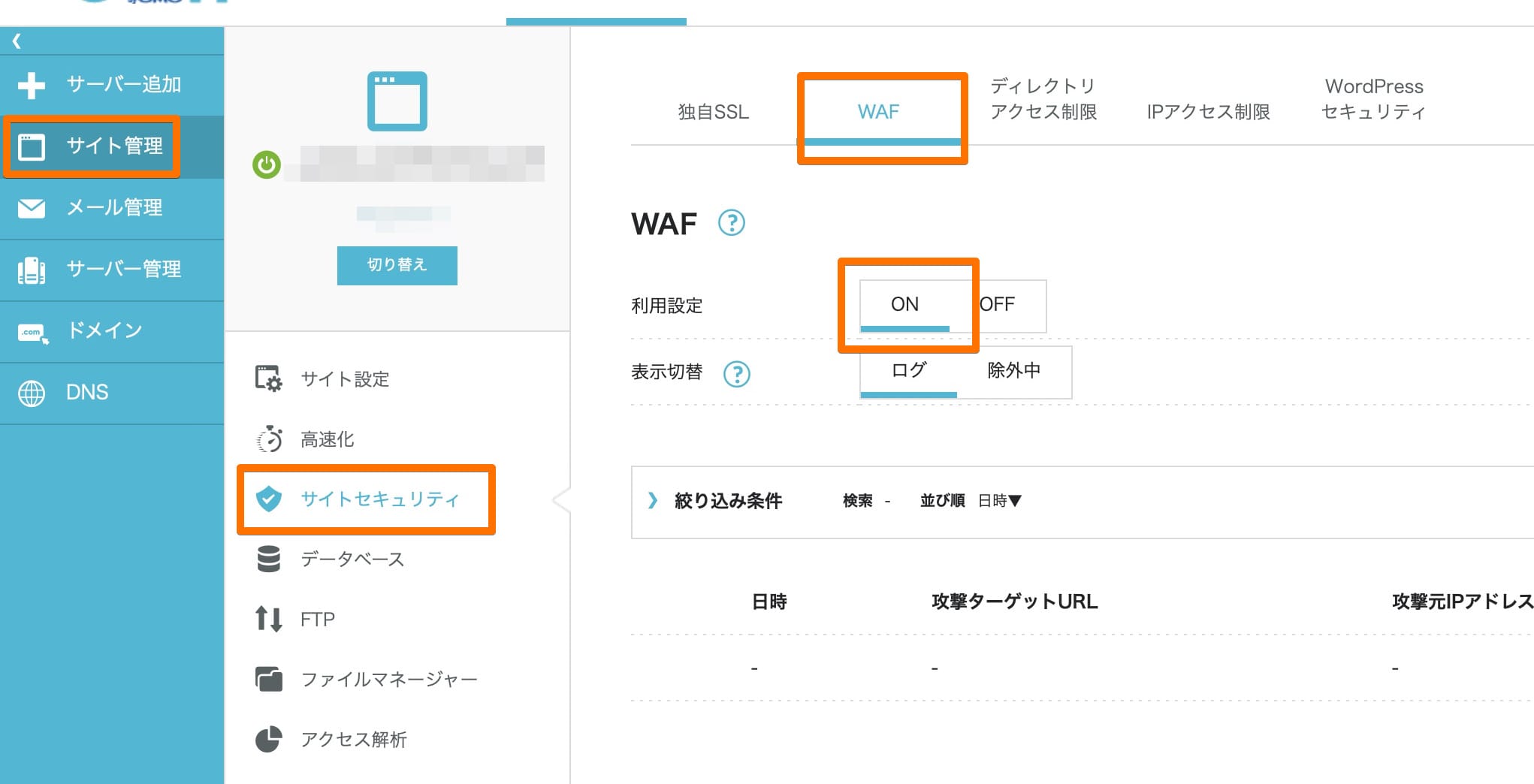Open the WordPressセキュリティ tab

point(1373,98)
